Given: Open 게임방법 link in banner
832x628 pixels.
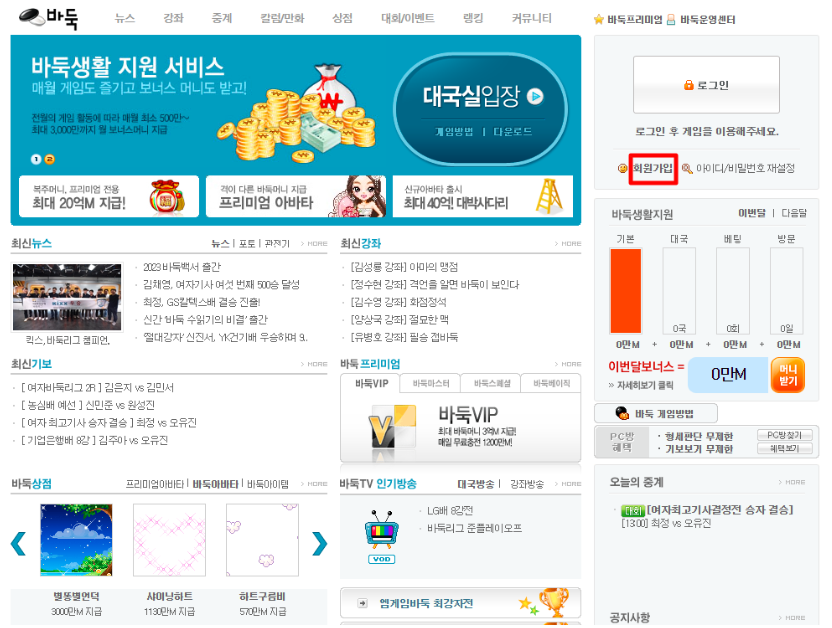Looking at the screenshot, I should [x=454, y=132].
